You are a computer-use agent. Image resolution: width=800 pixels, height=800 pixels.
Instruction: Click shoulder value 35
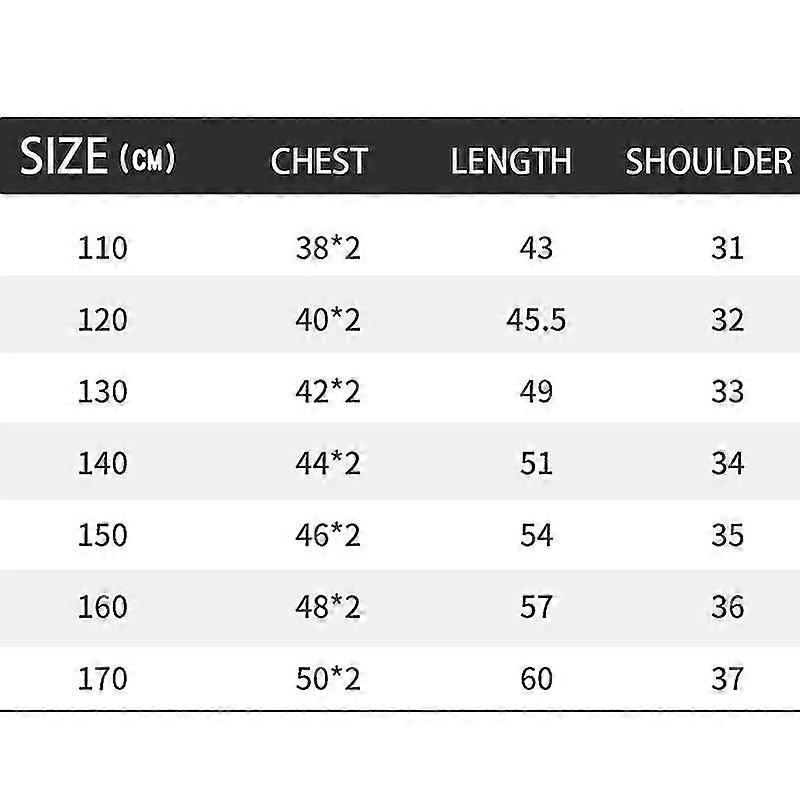click(728, 535)
